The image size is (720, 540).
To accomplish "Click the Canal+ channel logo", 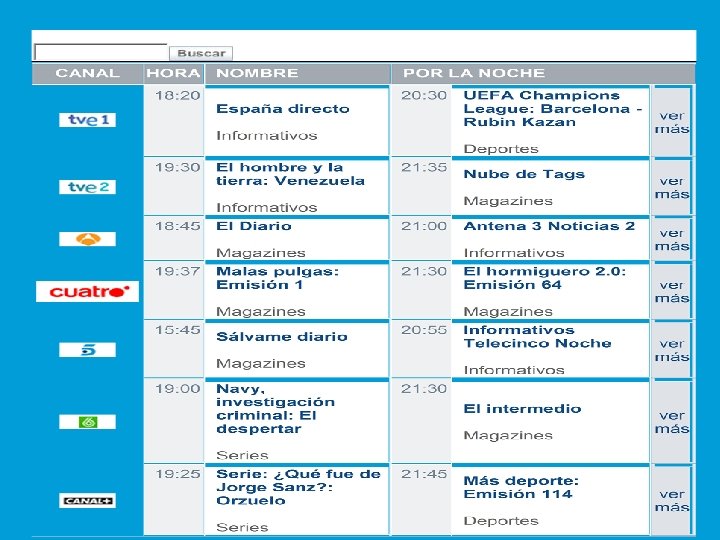I will pos(87,501).
